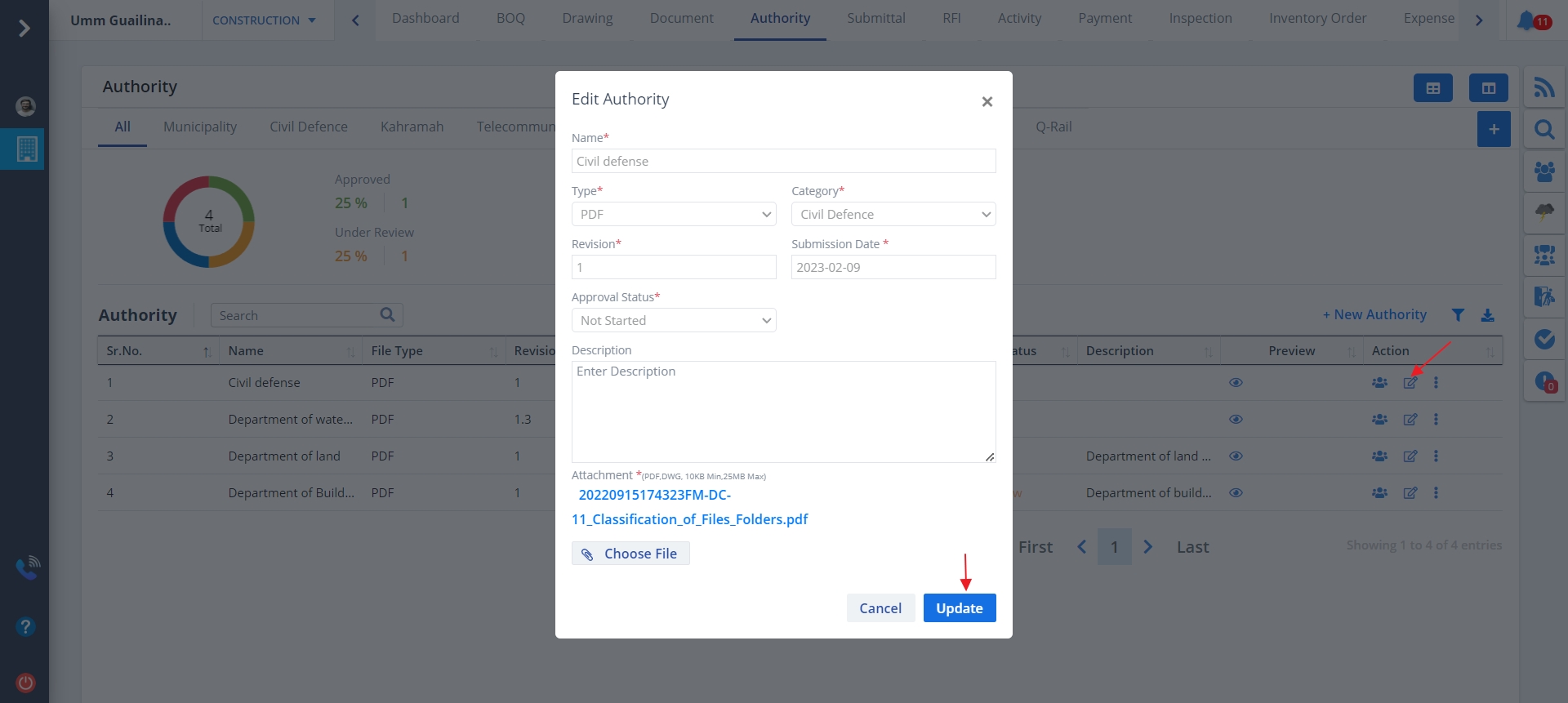Viewport: 1568px width, 703px height.
Task: Click the Update button
Action: pyautogui.click(x=959, y=608)
